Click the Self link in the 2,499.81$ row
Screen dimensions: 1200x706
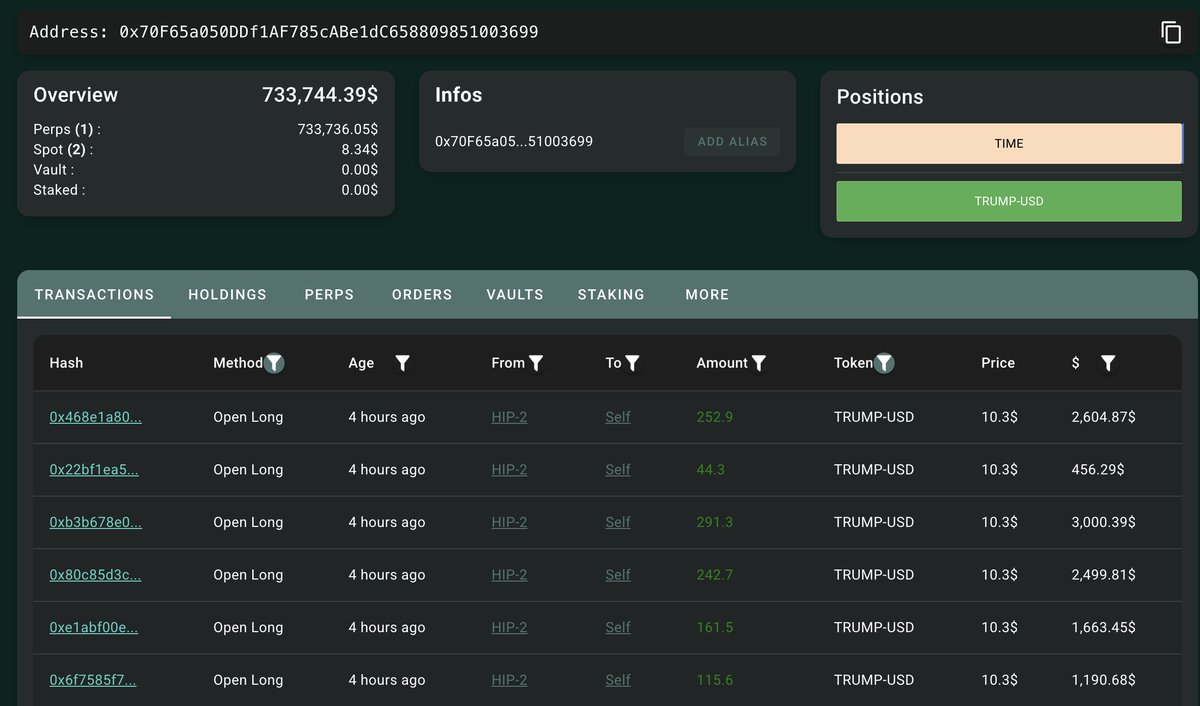coord(618,575)
